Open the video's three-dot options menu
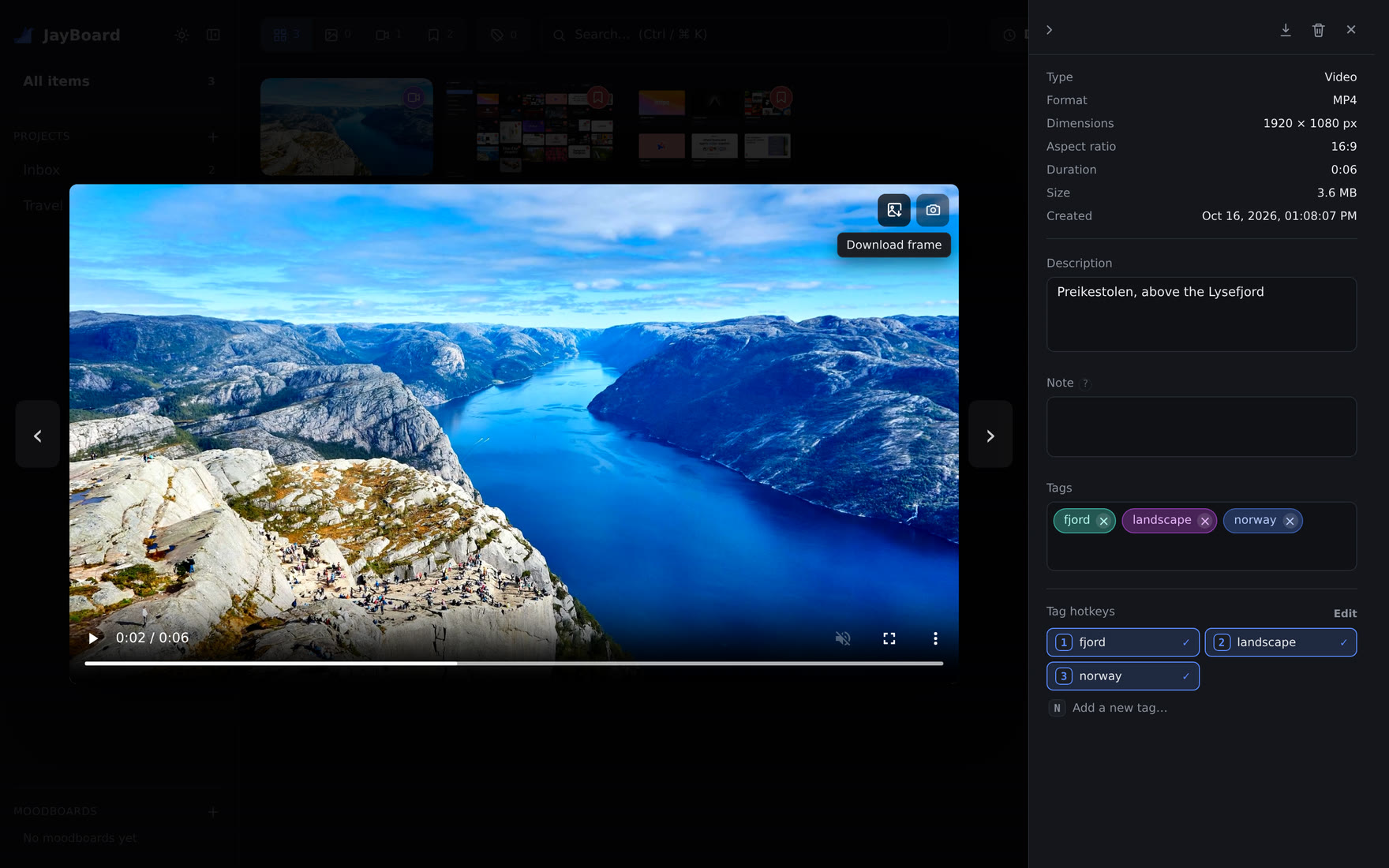The height and width of the screenshot is (868, 1389). [935, 638]
